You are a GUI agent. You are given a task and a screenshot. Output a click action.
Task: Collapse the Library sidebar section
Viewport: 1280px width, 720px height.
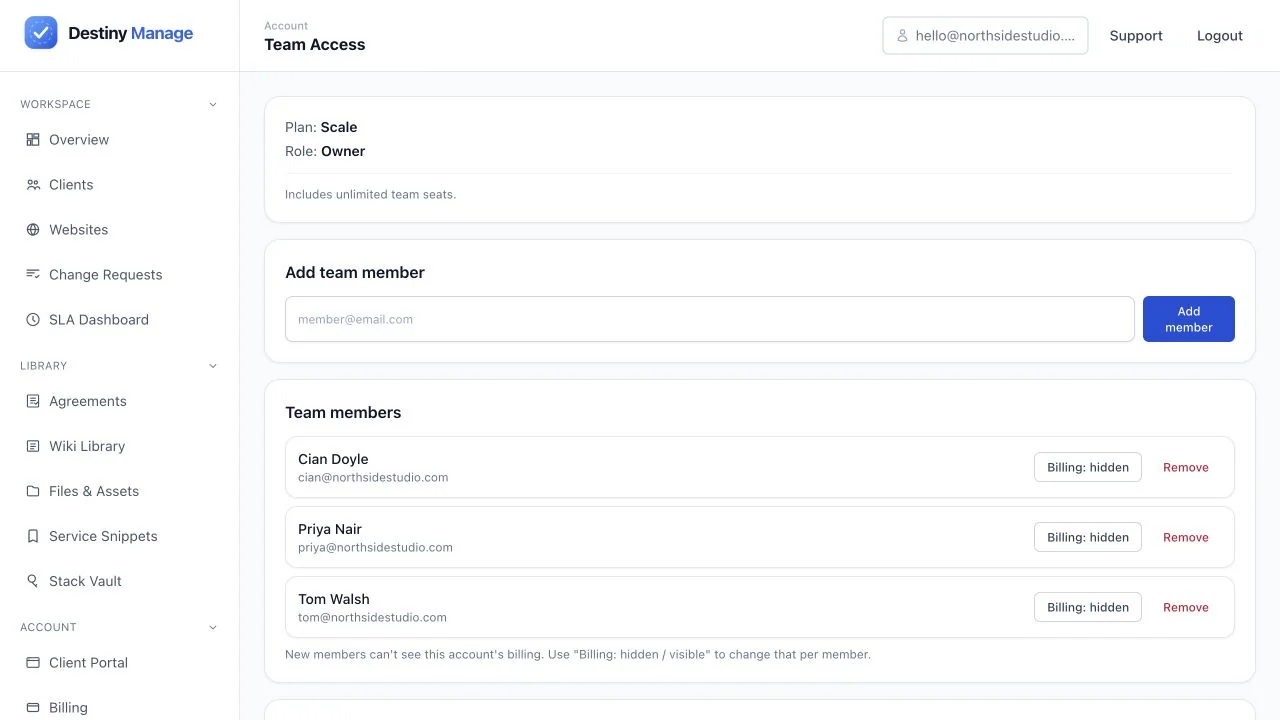pos(212,366)
